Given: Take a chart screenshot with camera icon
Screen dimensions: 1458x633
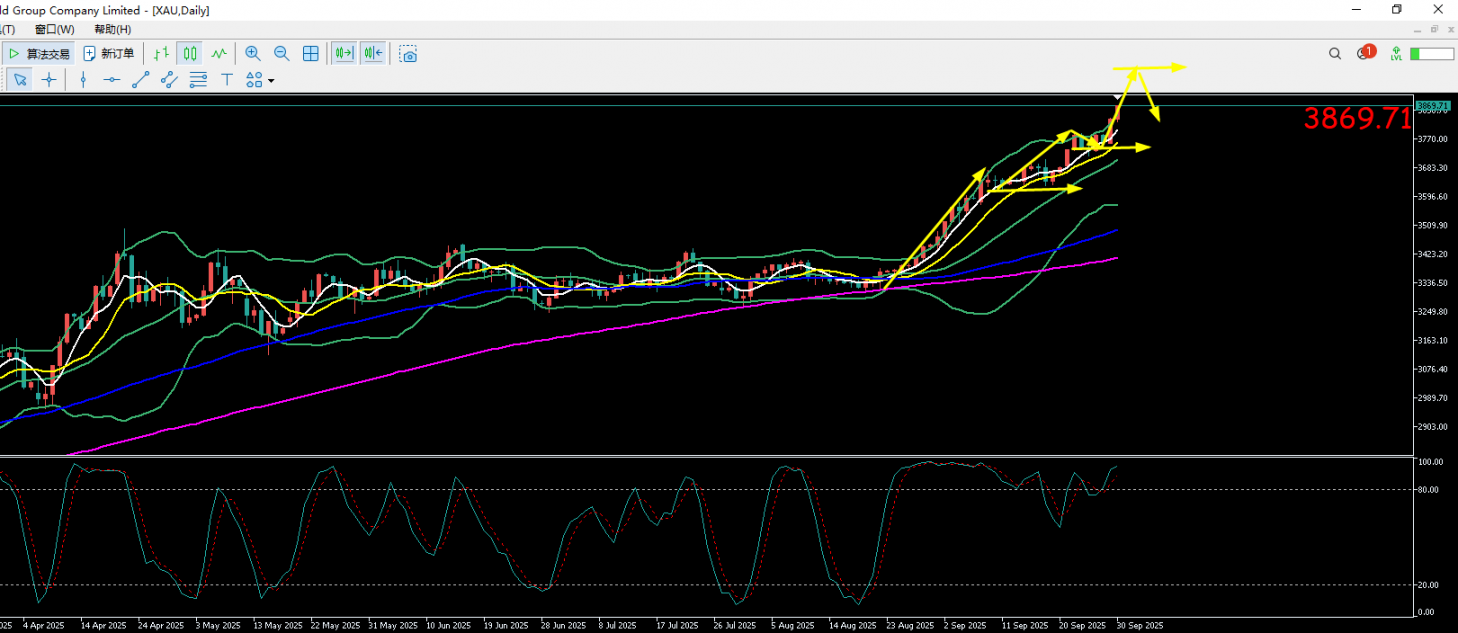Looking at the screenshot, I should pos(408,54).
